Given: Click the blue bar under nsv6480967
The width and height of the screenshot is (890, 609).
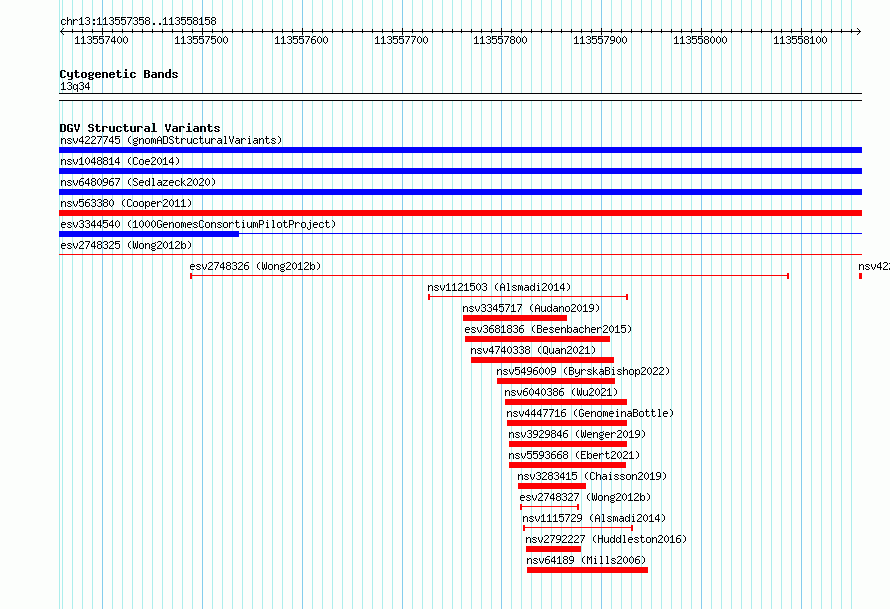Looking at the screenshot, I should pos(460,192).
